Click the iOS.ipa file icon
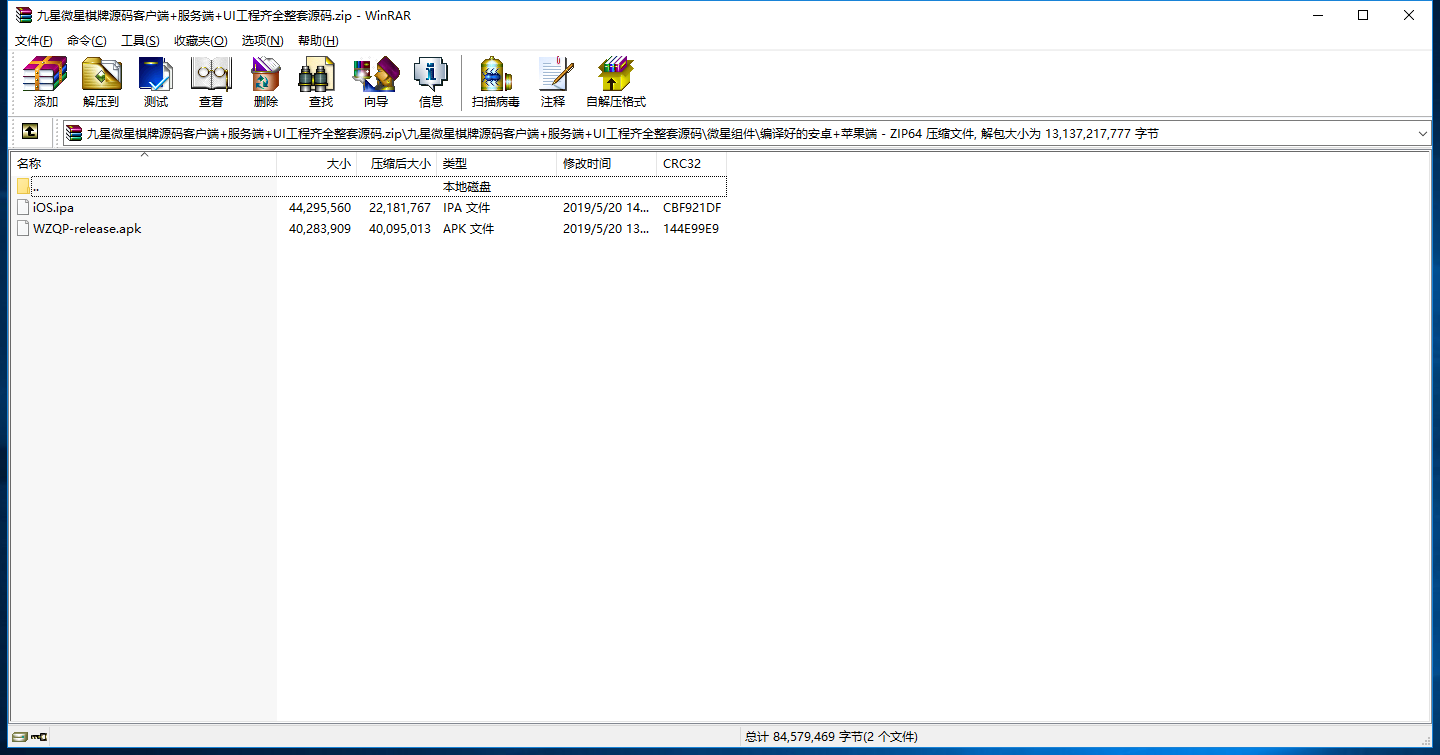 tap(24, 208)
